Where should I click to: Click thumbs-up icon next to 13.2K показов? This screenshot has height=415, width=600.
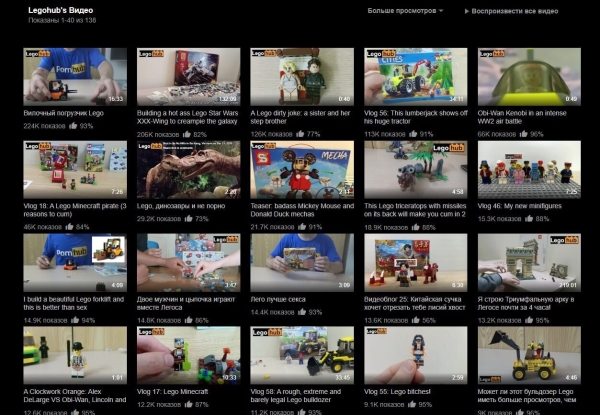[529, 320]
